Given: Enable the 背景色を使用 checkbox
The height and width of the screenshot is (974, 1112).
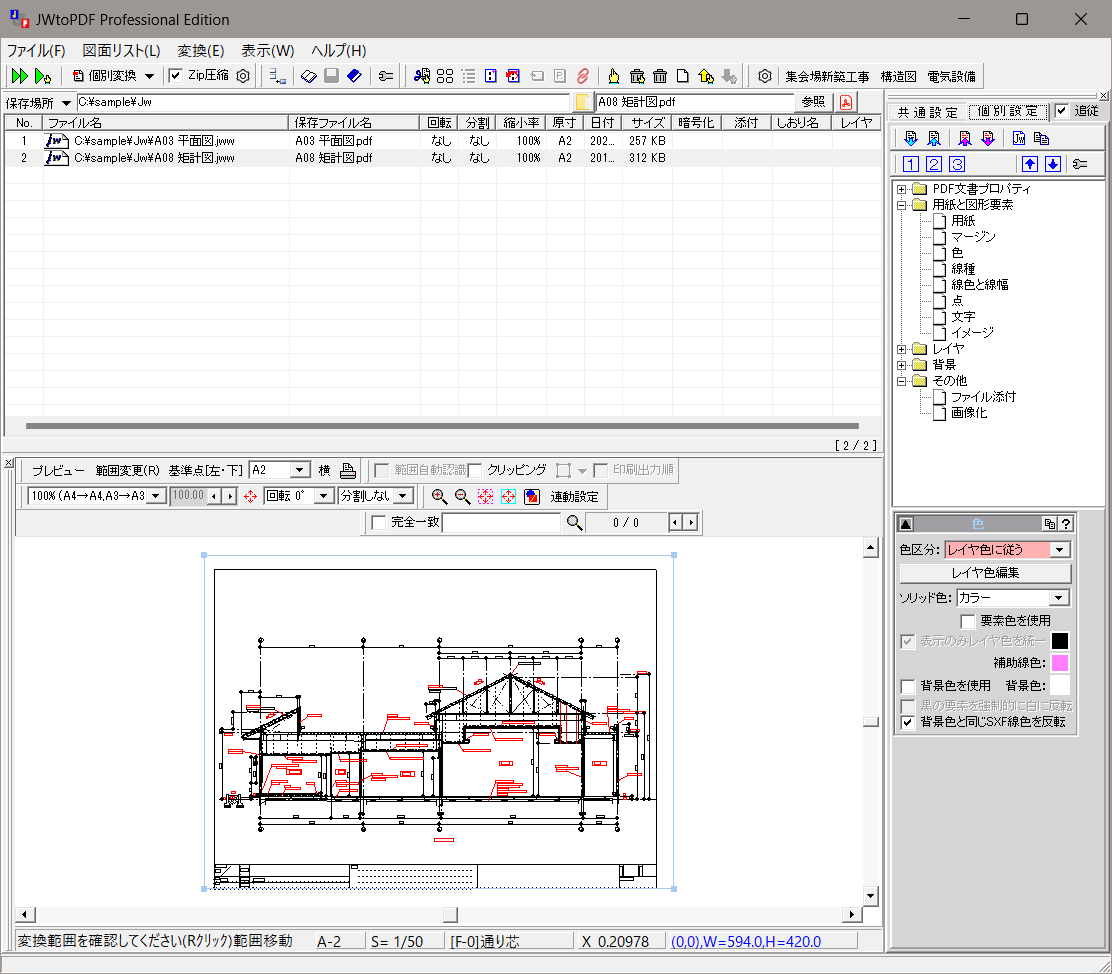Looking at the screenshot, I should point(908,686).
